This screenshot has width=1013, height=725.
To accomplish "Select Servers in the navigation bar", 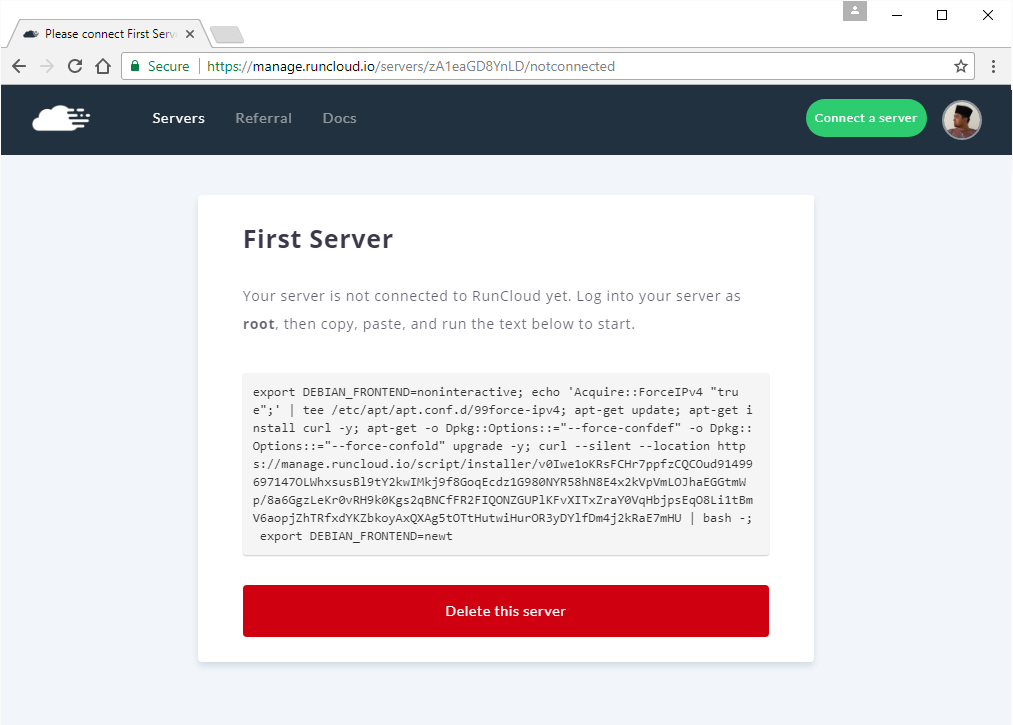I will 178,118.
